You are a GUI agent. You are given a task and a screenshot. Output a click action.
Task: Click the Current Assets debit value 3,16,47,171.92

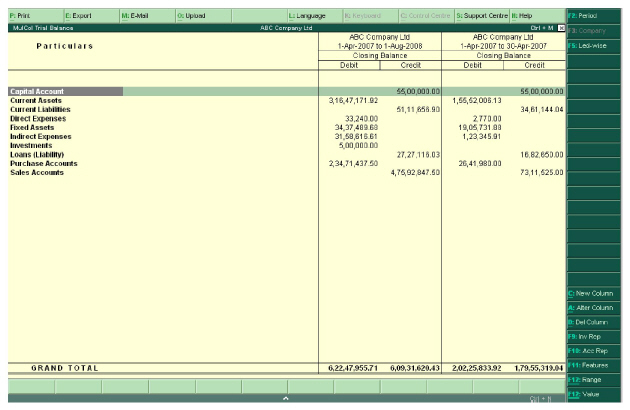tap(353, 100)
